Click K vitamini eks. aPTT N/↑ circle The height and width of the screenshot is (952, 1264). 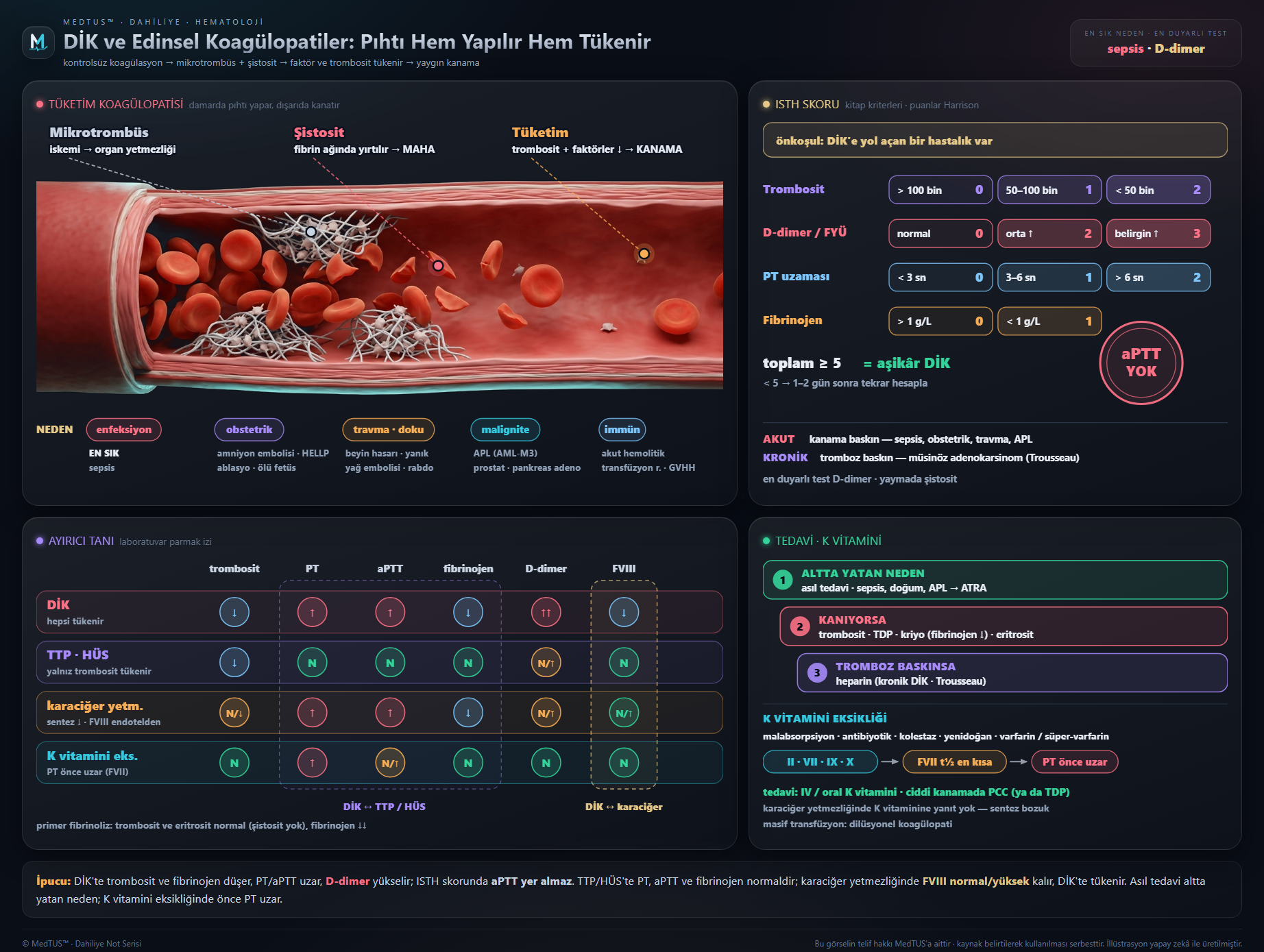pyautogui.click(x=390, y=763)
